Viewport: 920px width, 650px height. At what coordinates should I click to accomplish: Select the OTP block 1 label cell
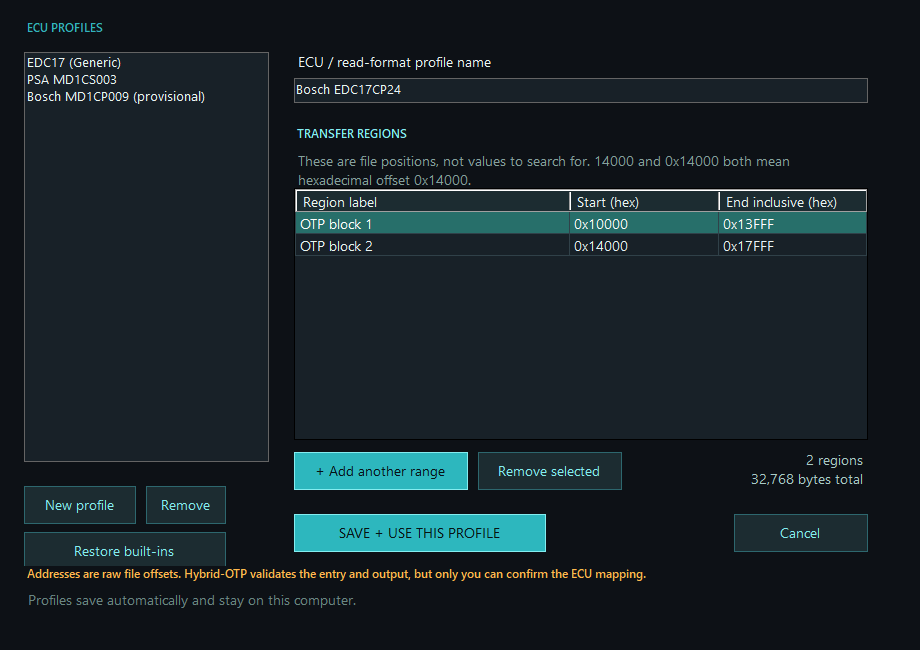(x=432, y=224)
